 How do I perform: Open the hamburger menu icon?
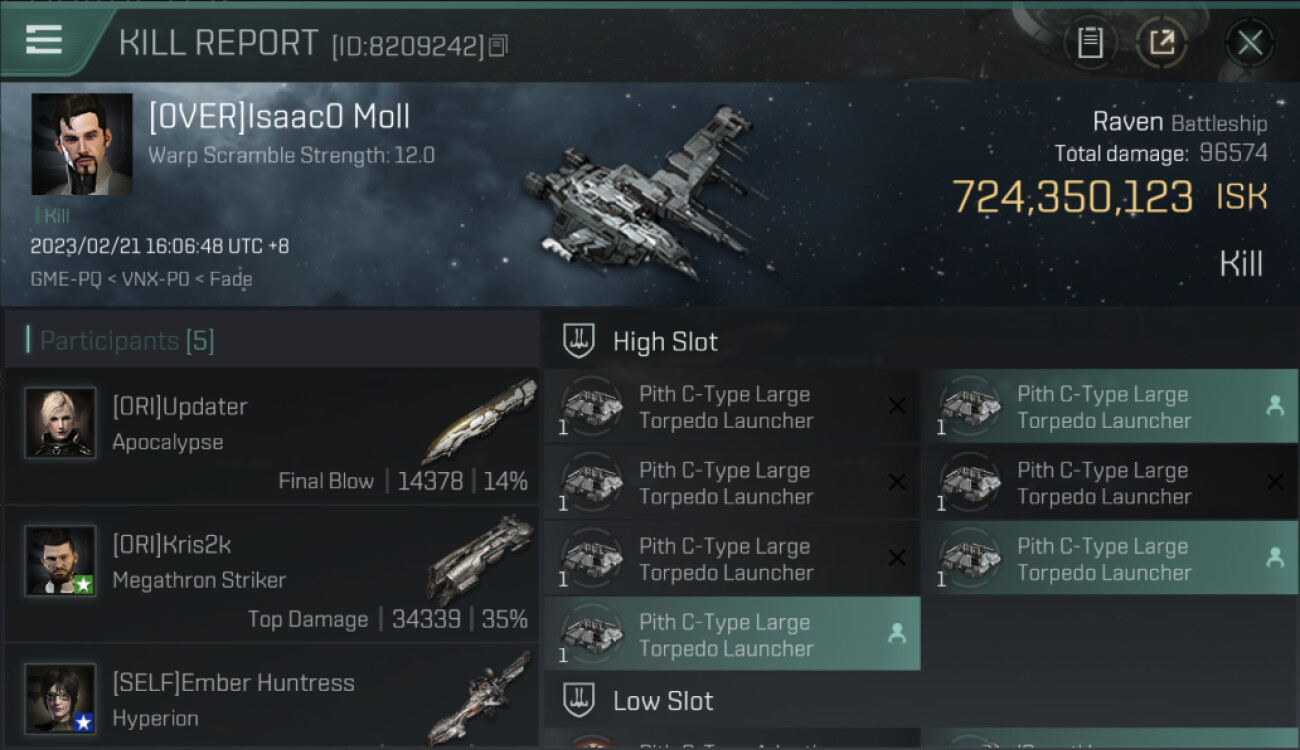pyautogui.click(x=44, y=40)
